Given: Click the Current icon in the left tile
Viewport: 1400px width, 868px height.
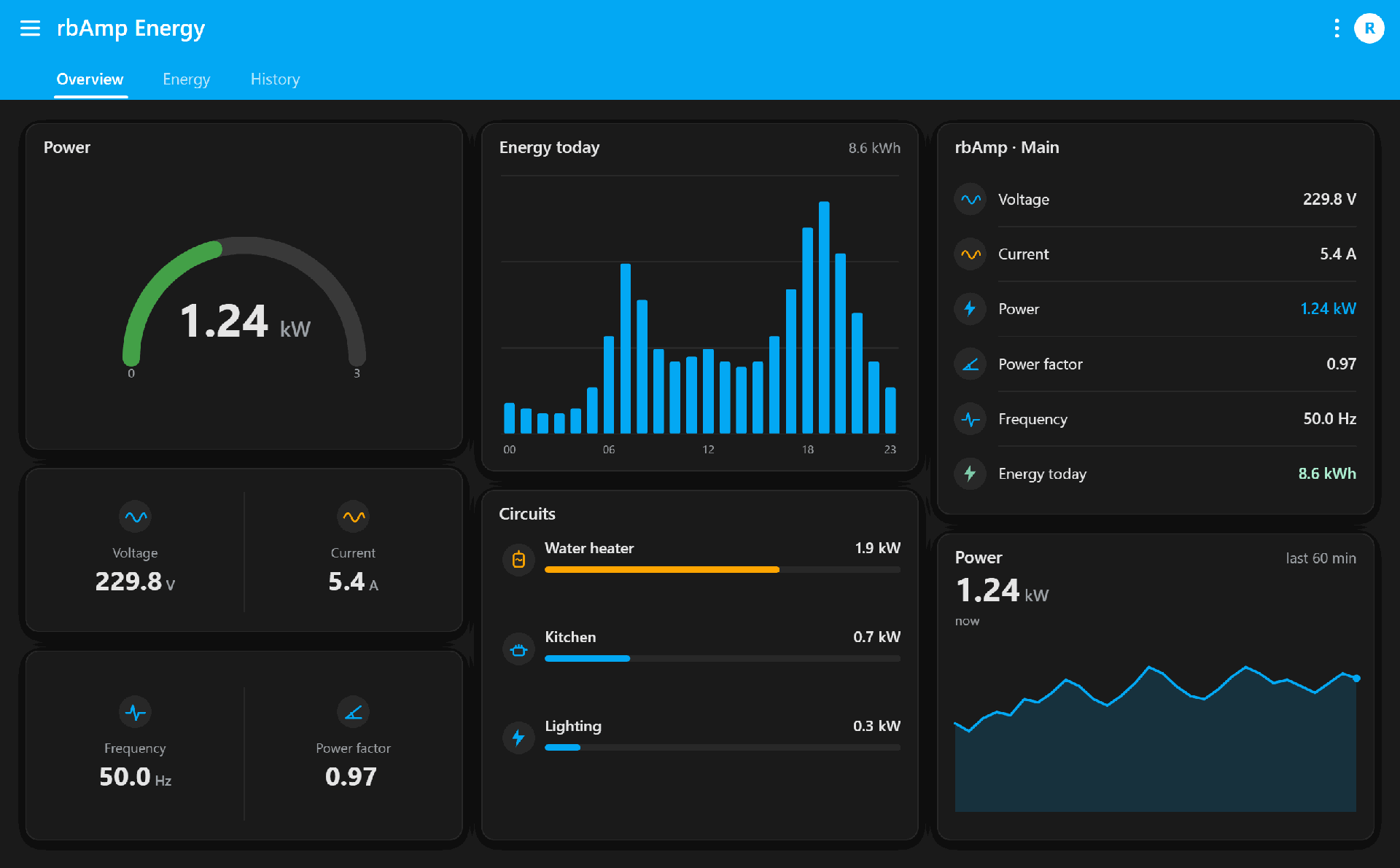Looking at the screenshot, I should [x=354, y=517].
